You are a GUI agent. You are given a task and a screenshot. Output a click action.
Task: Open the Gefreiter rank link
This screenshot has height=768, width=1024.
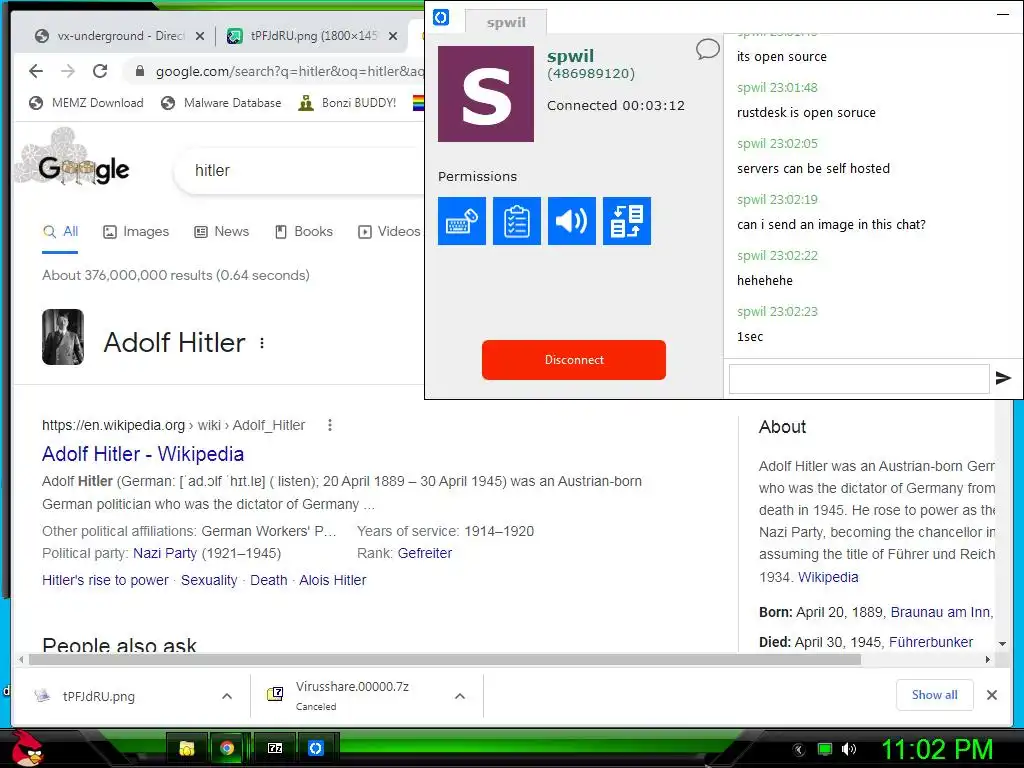(424, 553)
